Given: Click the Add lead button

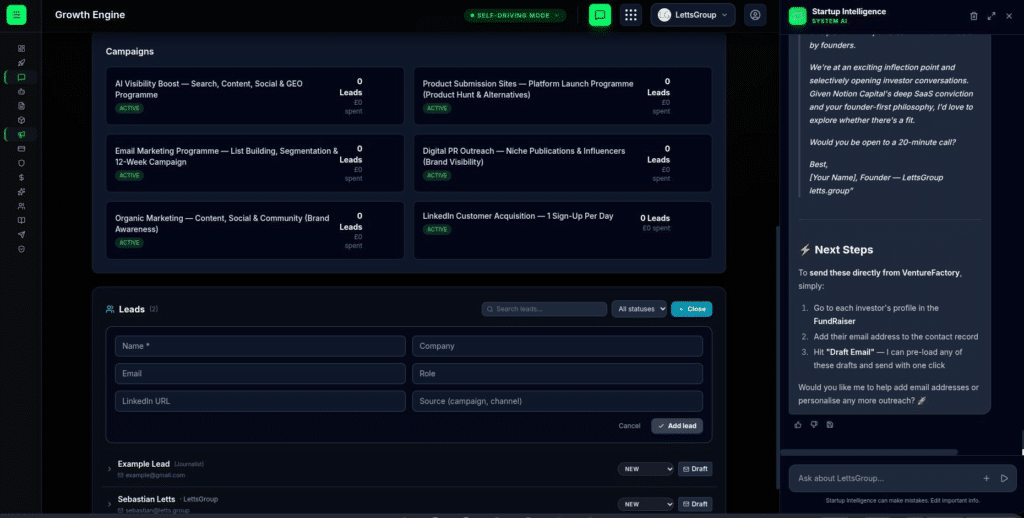Looking at the screenshot, I should (x=677, y=426).
